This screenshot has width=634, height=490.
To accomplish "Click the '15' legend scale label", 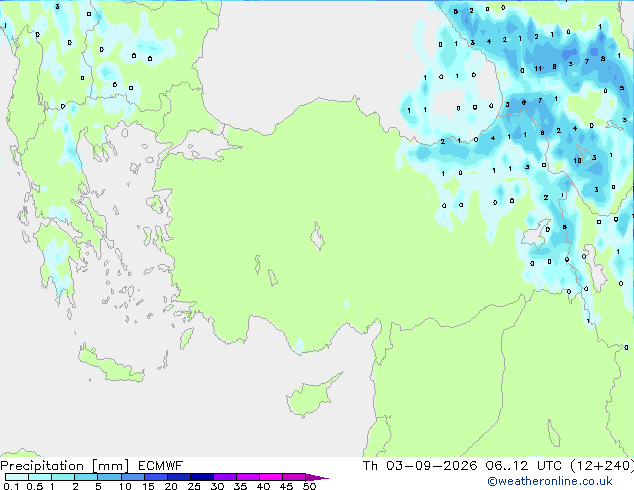I will click(148, 486).
